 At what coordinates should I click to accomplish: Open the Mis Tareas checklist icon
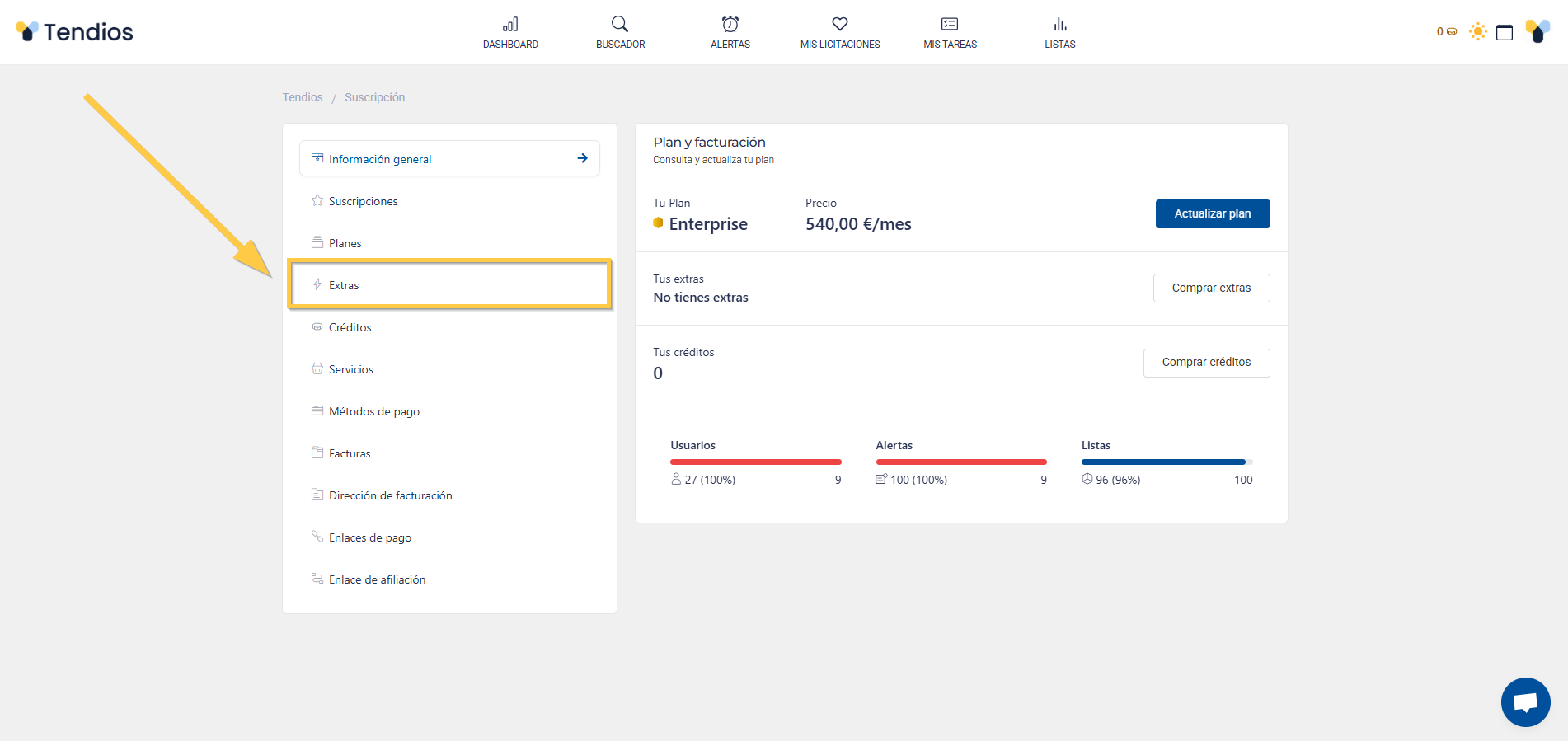click(x=950, y=25)
